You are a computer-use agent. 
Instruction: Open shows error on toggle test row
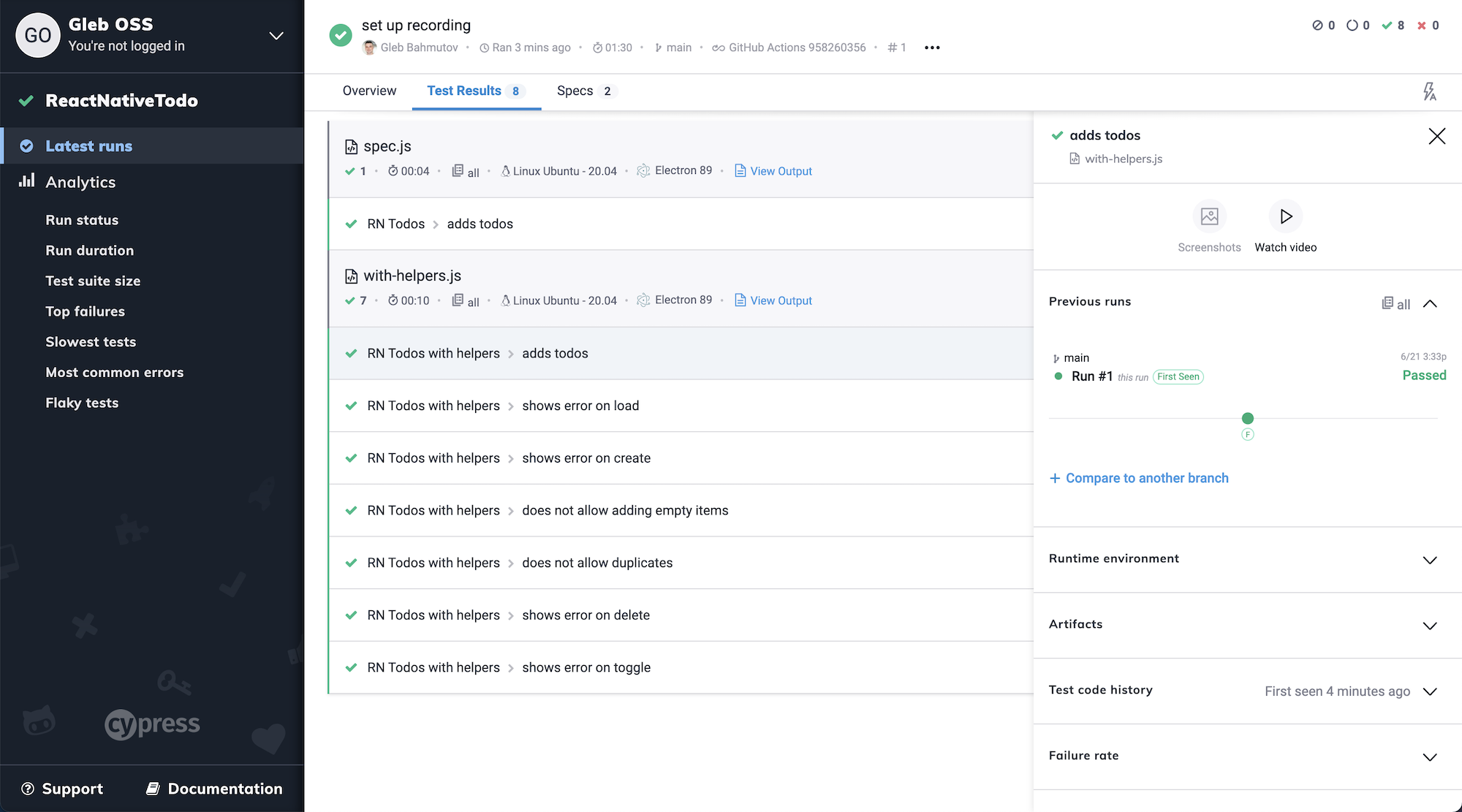681,667
